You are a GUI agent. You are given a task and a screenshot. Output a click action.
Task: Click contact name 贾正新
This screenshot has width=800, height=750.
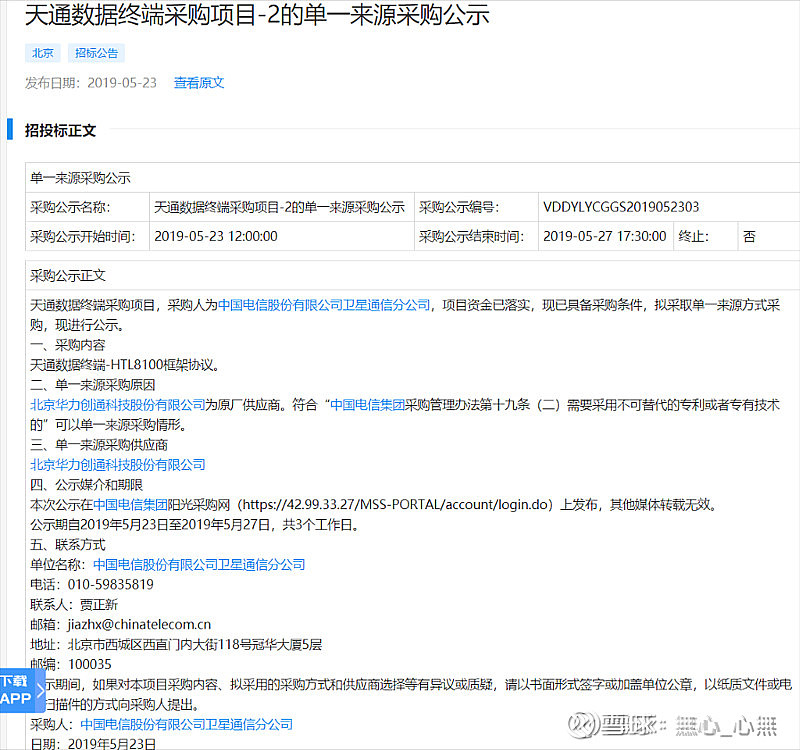click(99, 605)
